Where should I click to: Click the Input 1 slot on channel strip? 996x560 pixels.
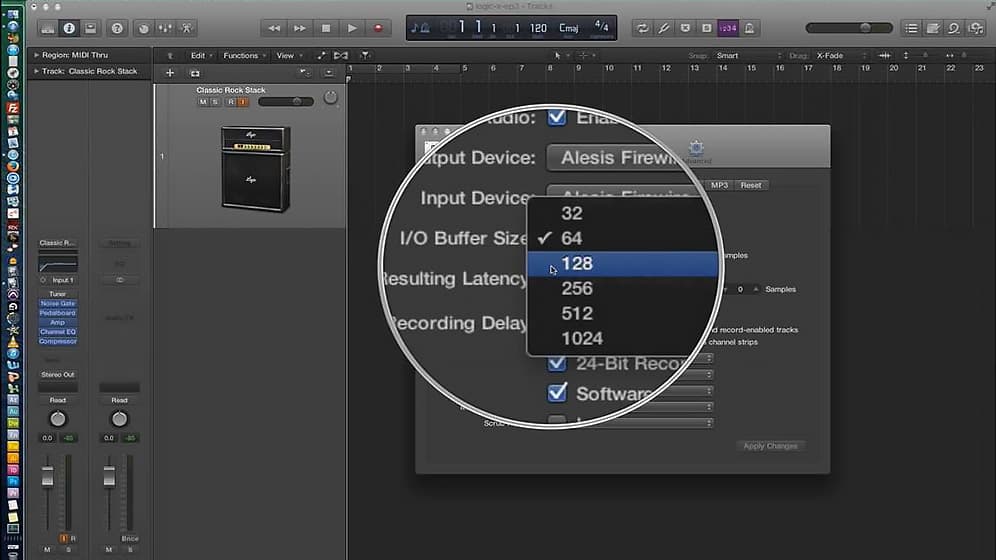coord(62,280)
